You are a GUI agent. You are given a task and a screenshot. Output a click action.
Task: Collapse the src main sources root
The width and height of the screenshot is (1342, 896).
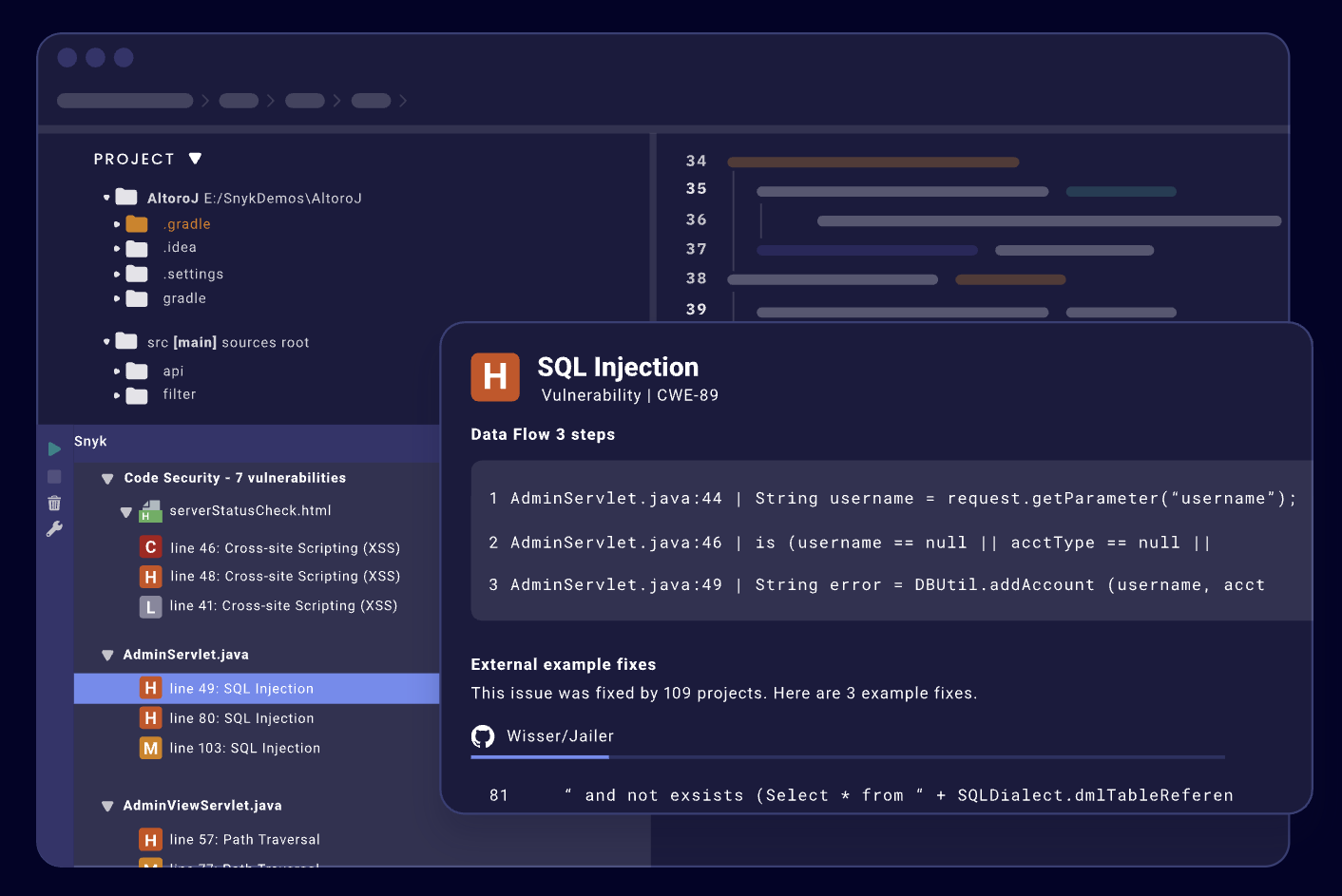pos(106,341)
